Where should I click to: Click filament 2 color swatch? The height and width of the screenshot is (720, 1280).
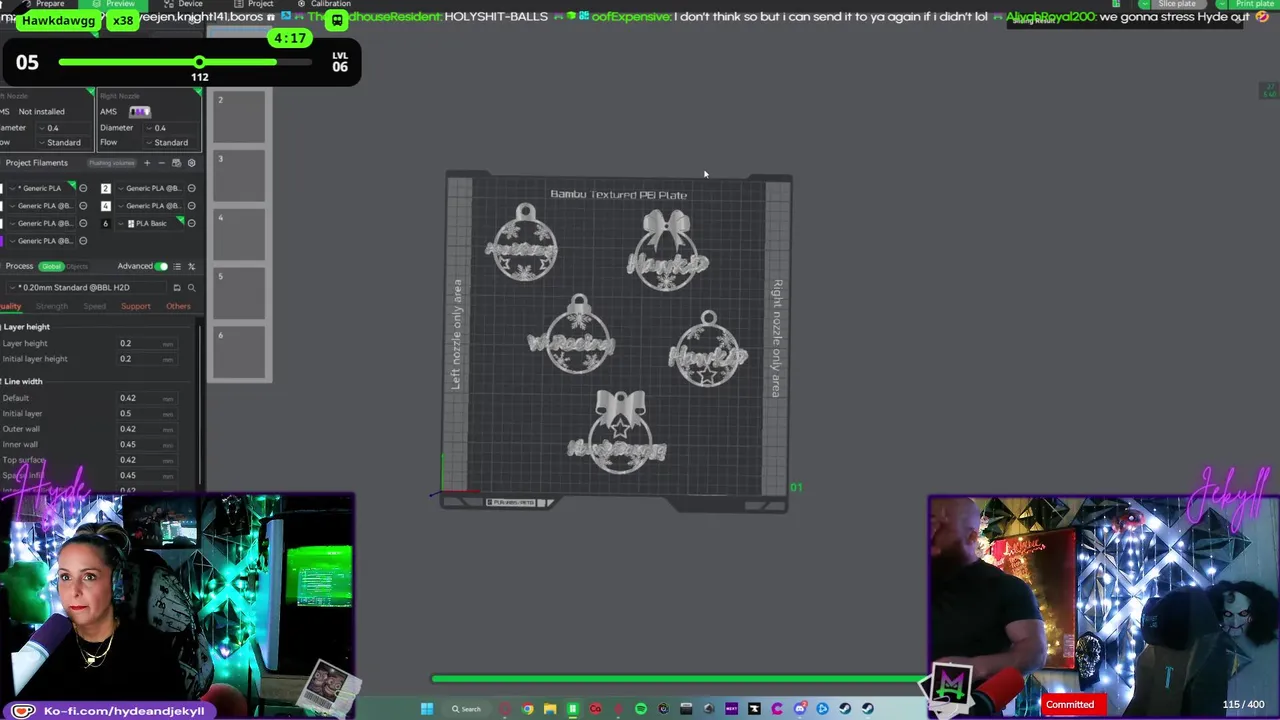[x=105, y=188]
